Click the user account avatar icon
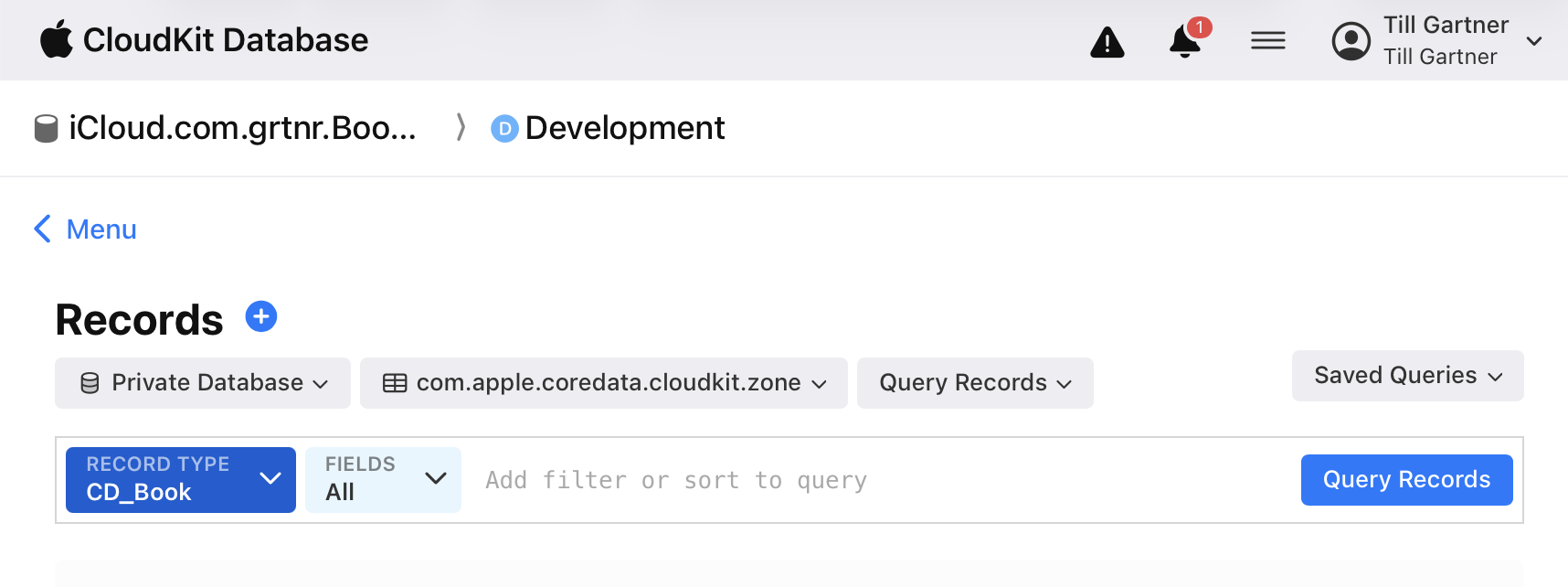This screenshot has width=1568, height=587. click(1351, 41)
